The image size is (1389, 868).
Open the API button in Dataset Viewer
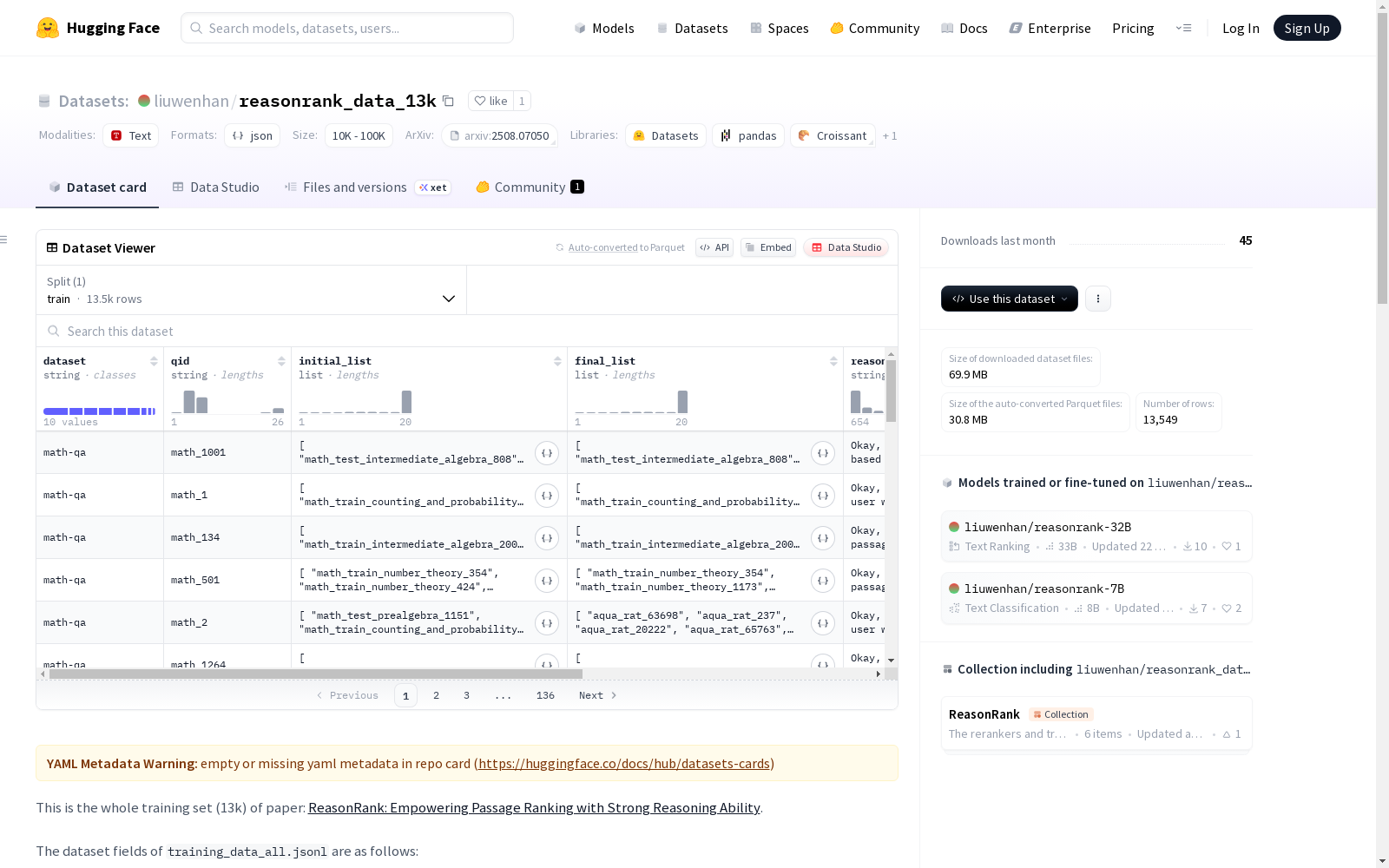point(714,247)
